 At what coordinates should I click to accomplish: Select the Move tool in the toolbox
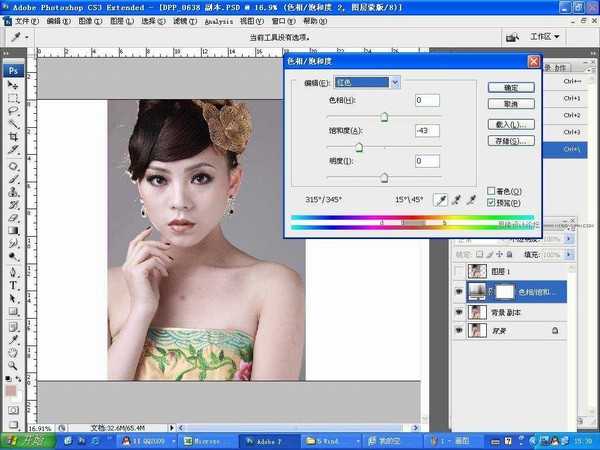[14, 86]
